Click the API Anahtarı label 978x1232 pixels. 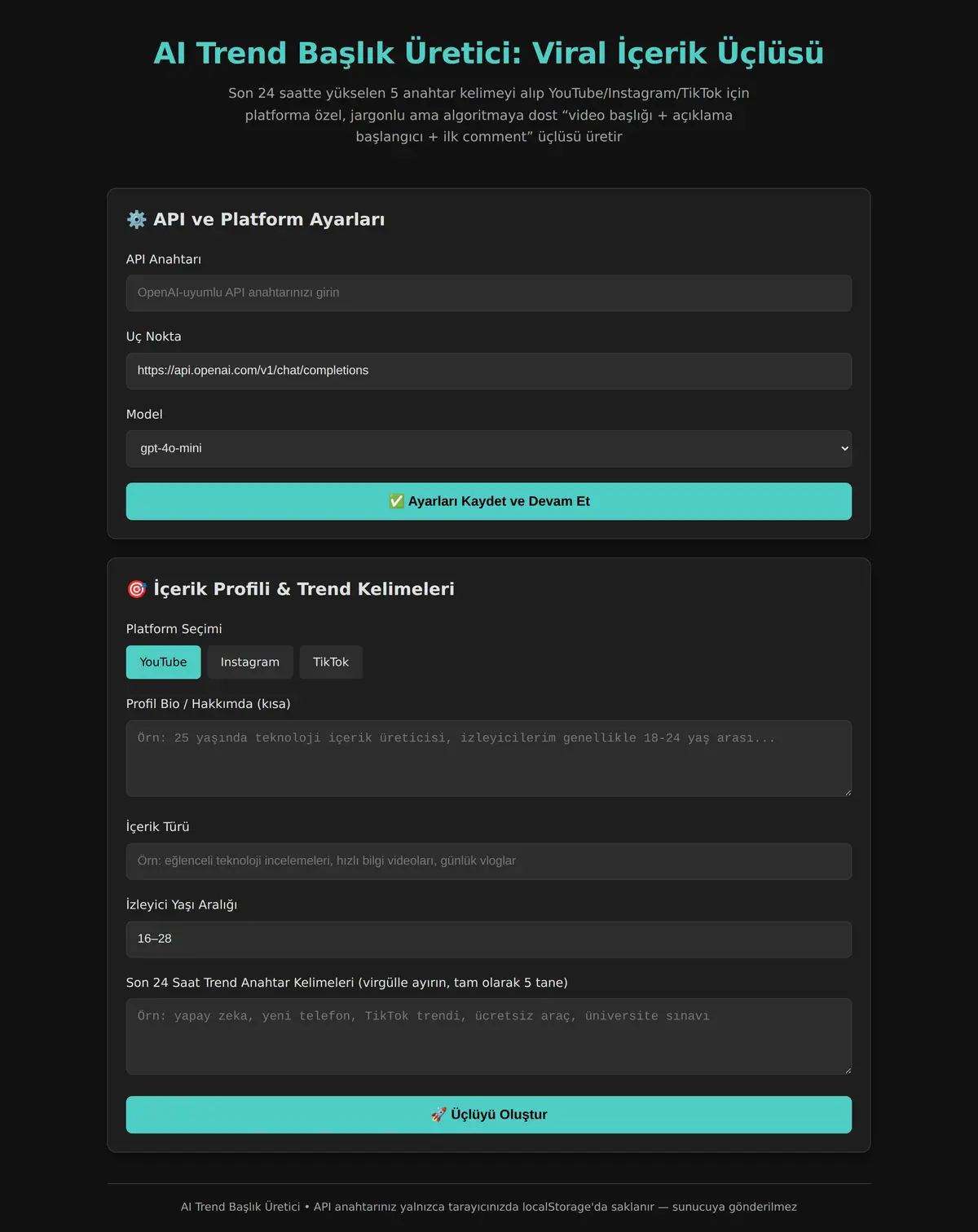point(164,259)
